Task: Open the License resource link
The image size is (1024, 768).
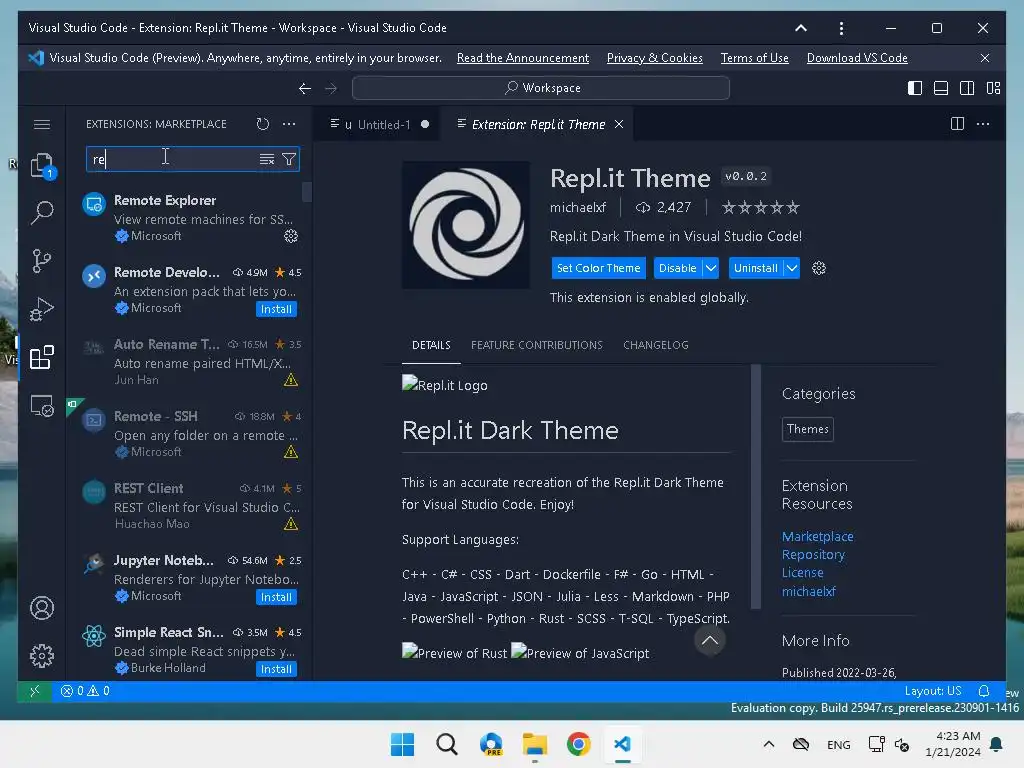Action: (803, 573)
